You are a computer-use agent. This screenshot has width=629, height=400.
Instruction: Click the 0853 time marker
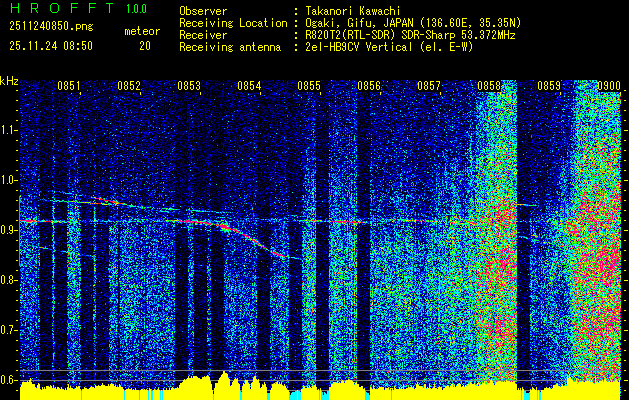189,86
